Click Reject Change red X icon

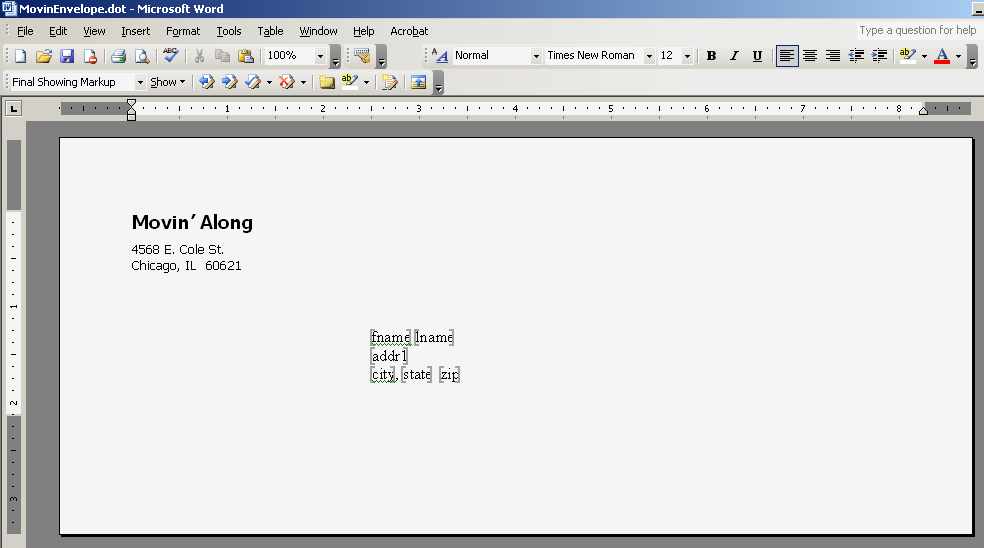pyautogui.click(x=287, y=82)
